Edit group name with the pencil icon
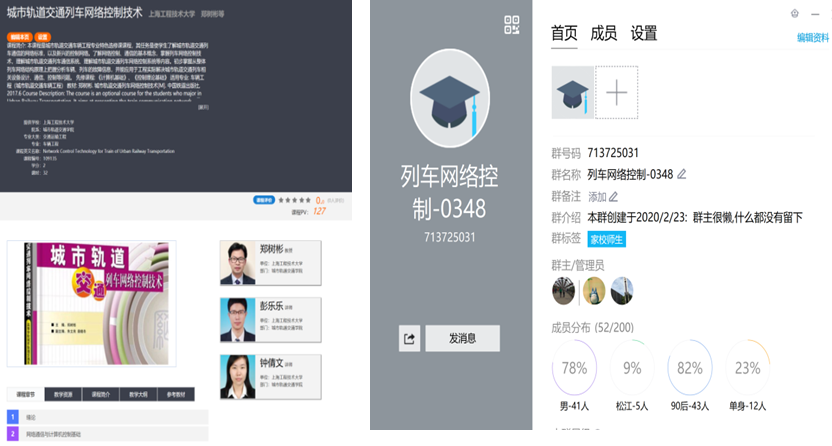Image resolution: width=832 pixels, height=446 pixels. pos(682,174)
